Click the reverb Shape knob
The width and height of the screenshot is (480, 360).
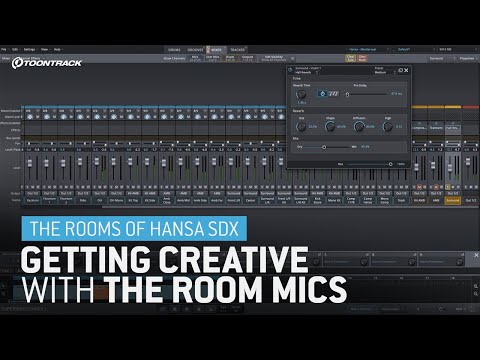pyautogui.click(x=330, y=127)
